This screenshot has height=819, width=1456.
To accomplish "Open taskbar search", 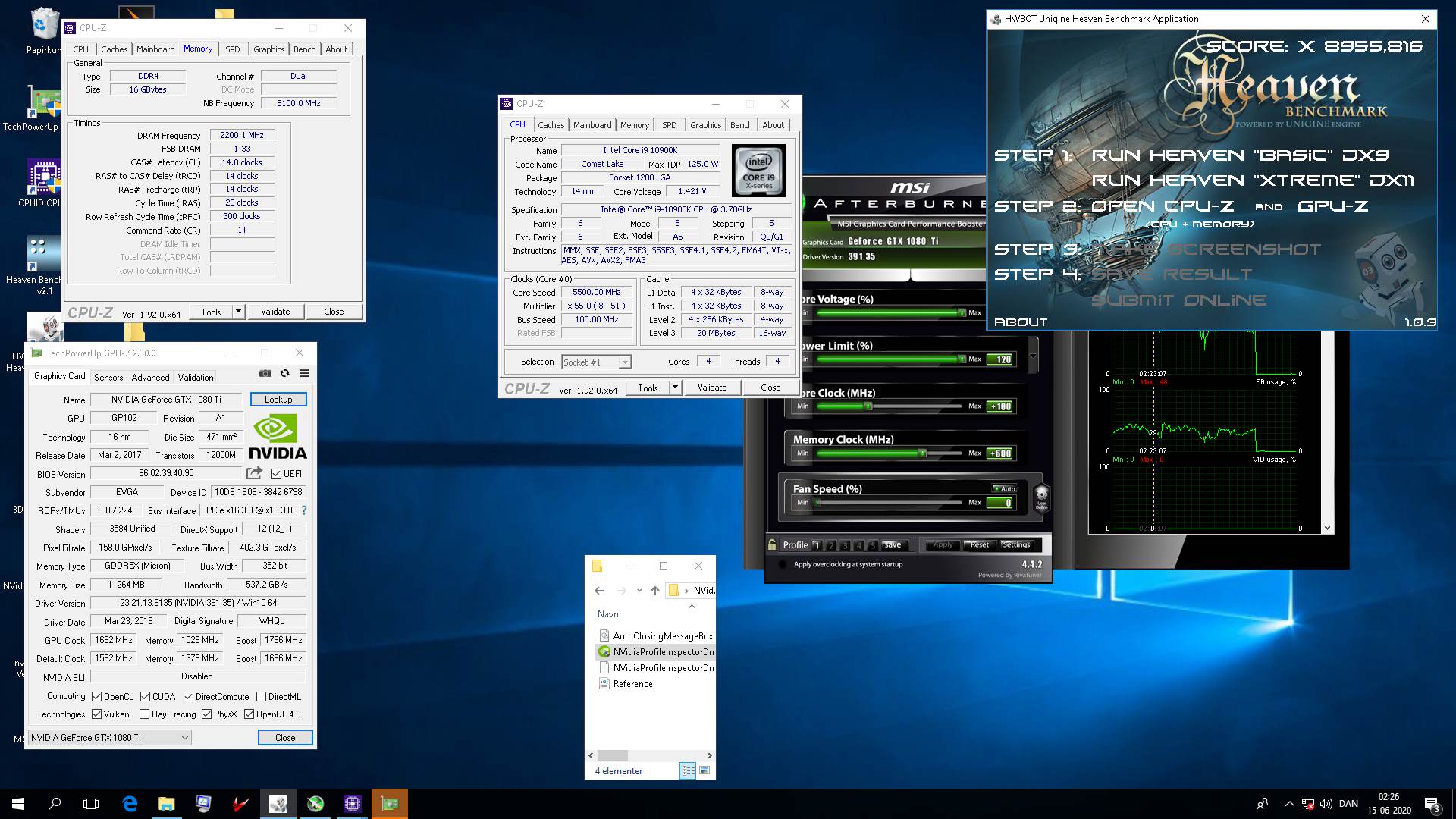I will 55,804.
